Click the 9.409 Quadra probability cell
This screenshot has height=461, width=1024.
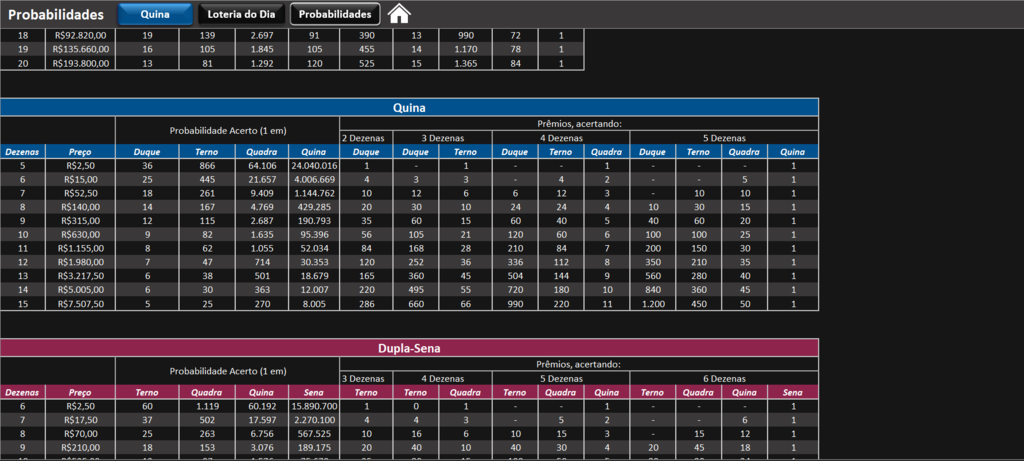(262, 193)
